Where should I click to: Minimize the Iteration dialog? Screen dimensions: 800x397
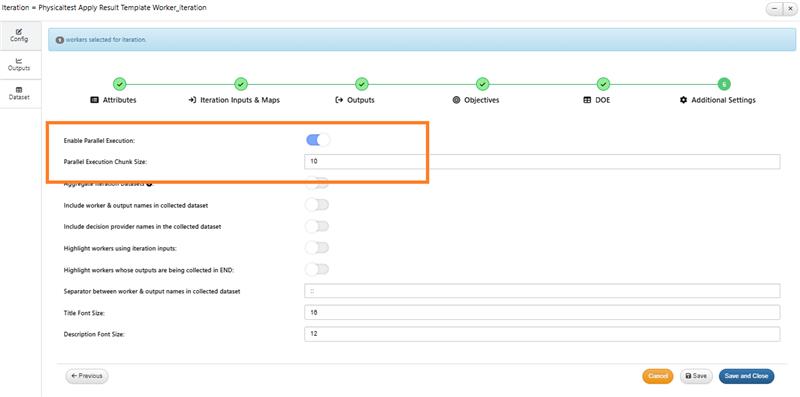click(x=774, y=9)
